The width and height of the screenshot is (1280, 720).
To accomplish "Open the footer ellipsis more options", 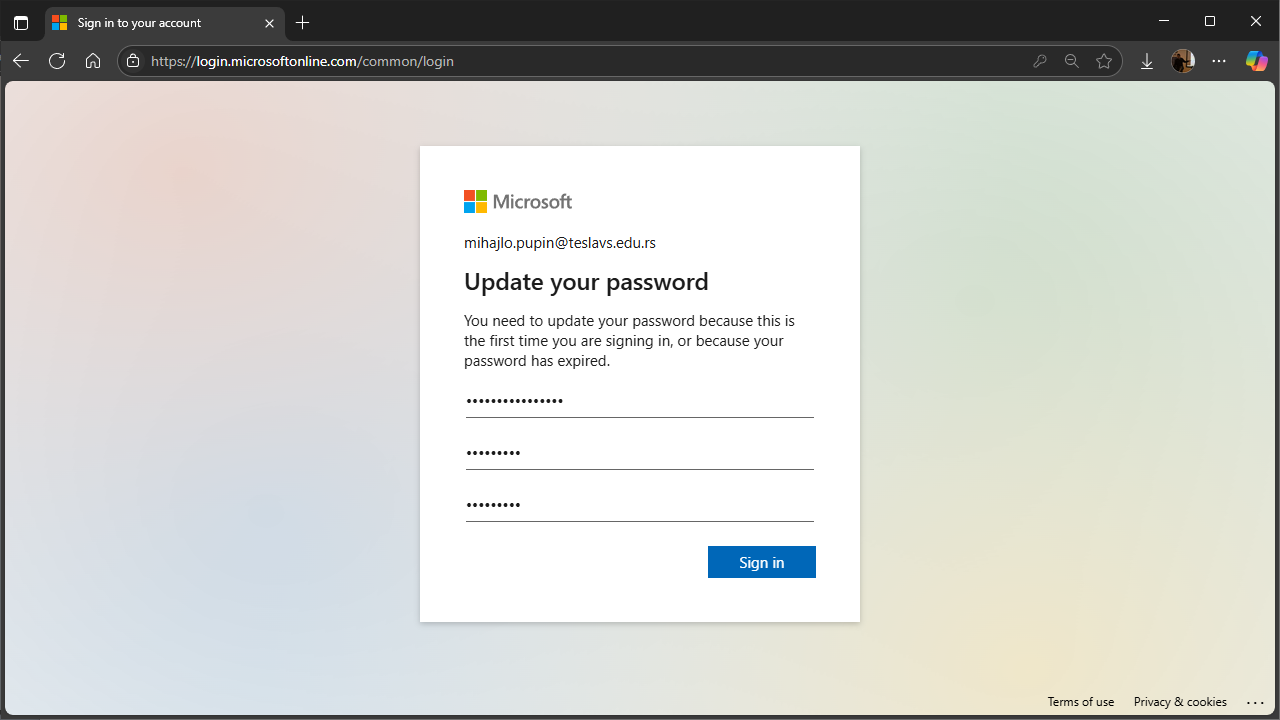I will (1256, 702).
